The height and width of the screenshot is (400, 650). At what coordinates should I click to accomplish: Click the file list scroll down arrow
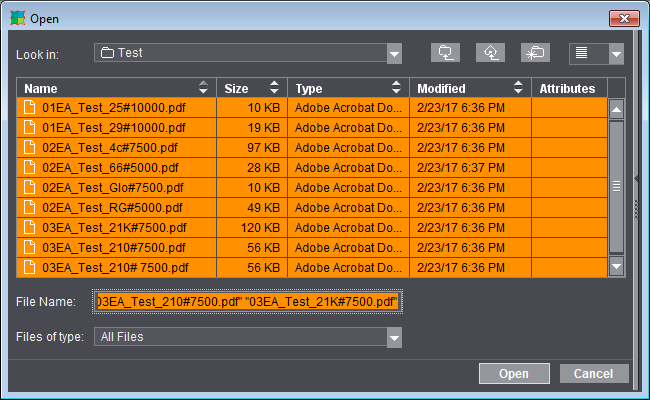[616, 267]
